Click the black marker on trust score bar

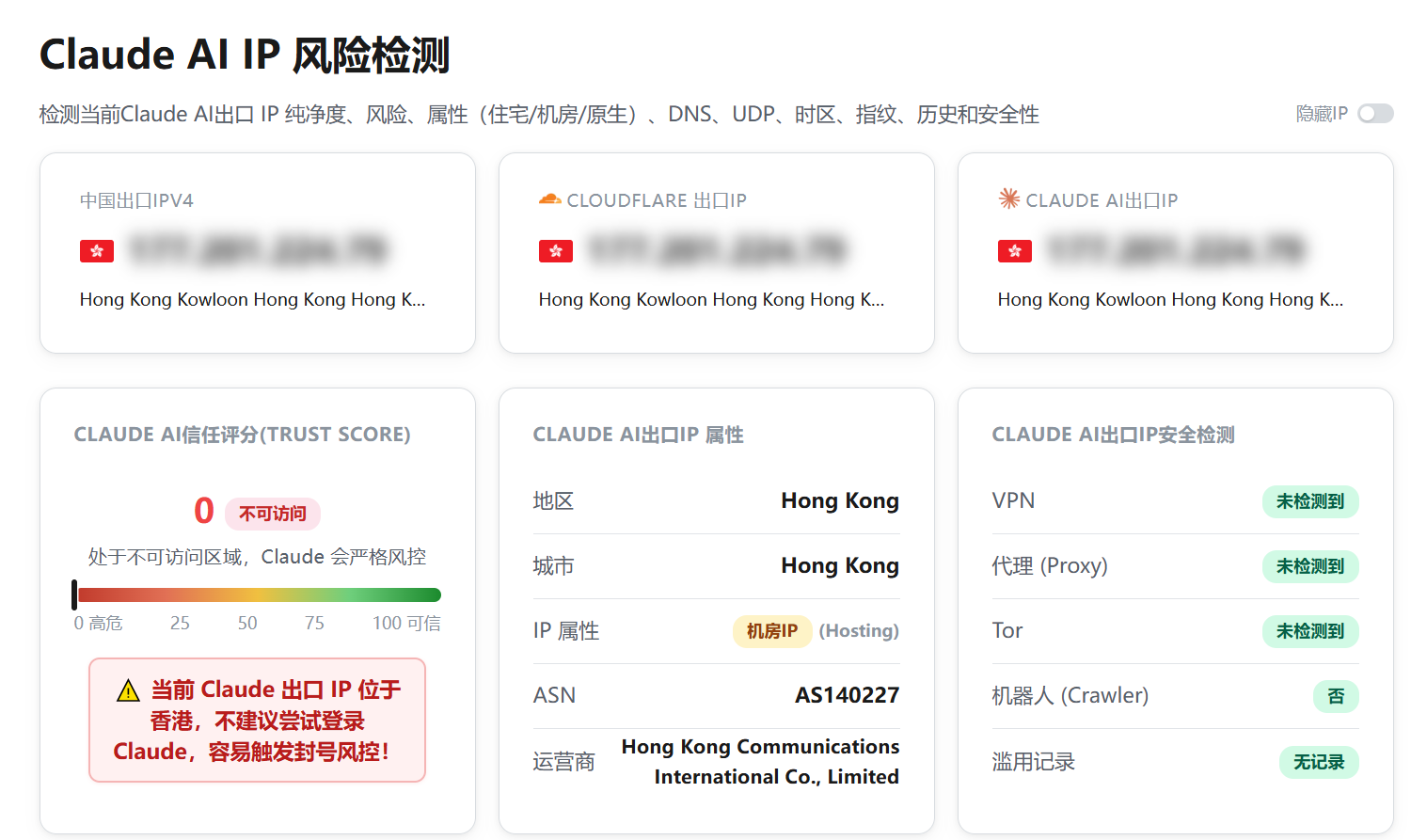(x=74, y=594)
